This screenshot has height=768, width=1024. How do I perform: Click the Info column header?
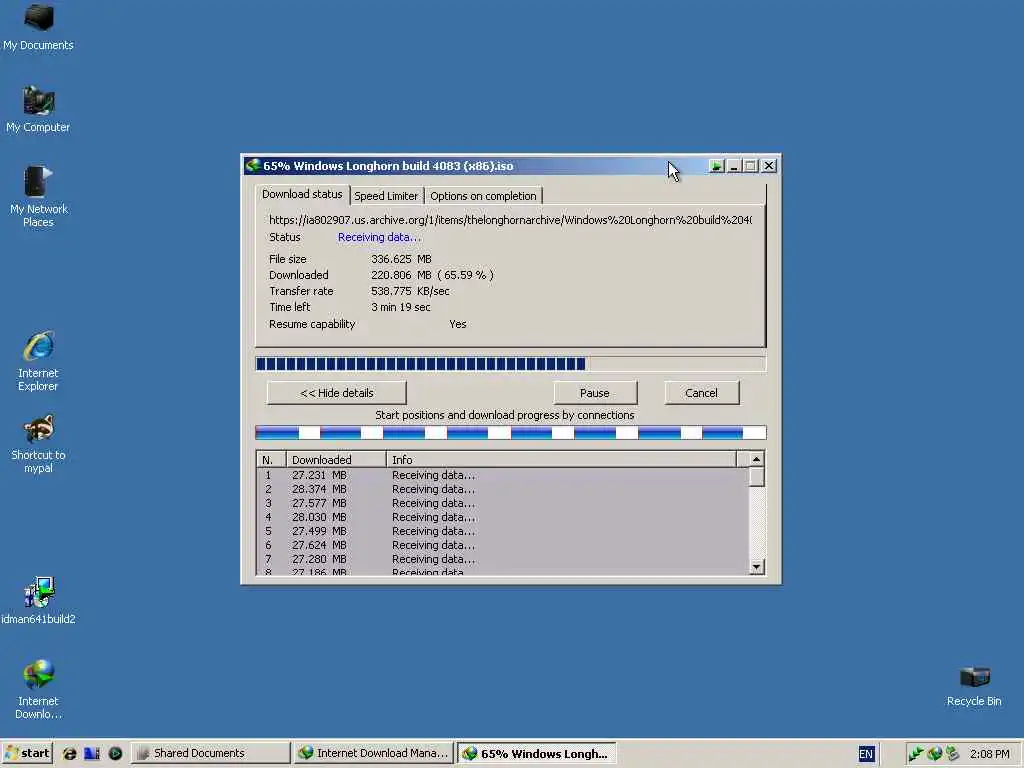[x=562, y=460]
